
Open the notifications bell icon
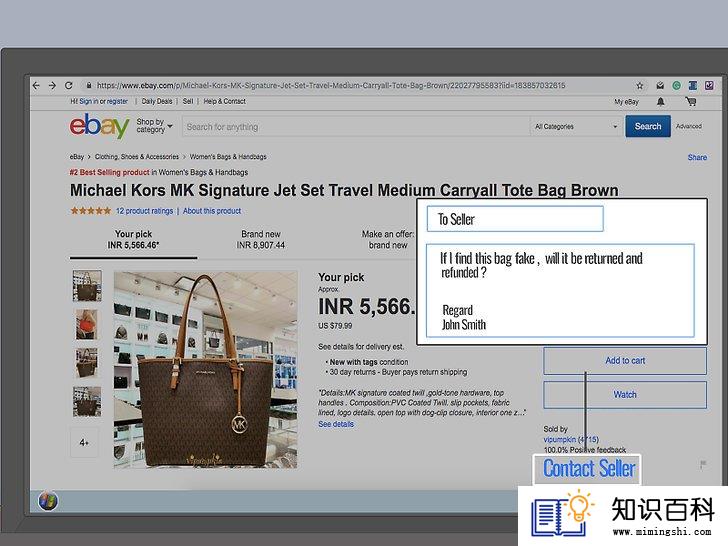pyautogui.click(x=660, y=102)
